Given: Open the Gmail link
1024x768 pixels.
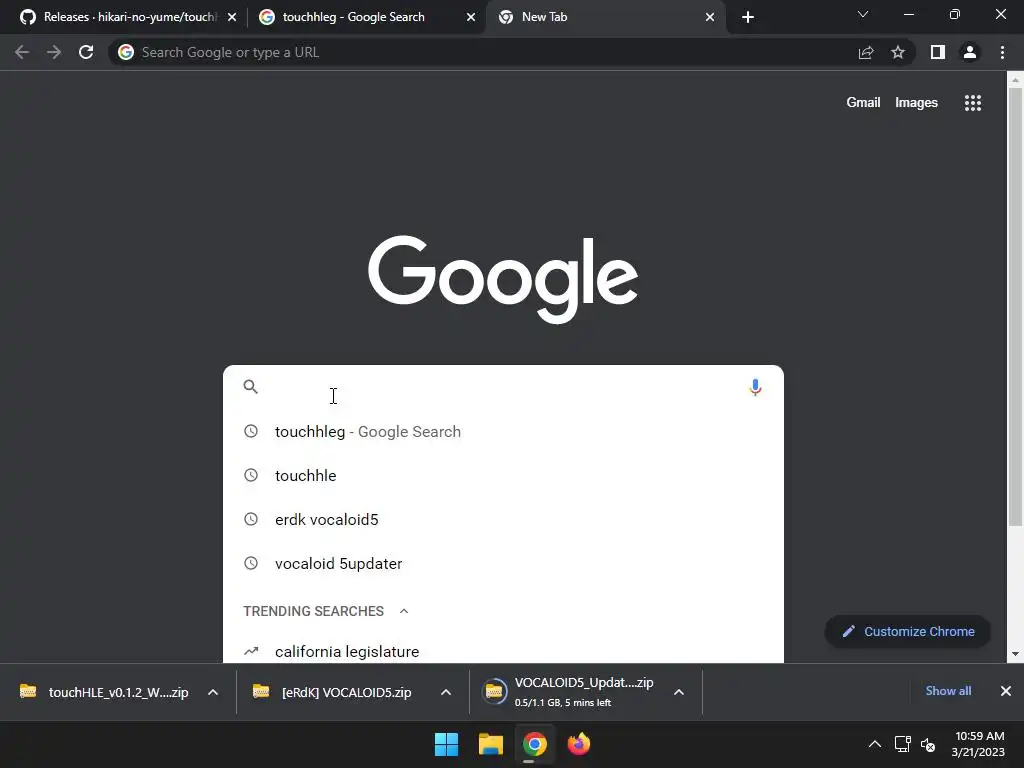Looking at the screenshot, I should click(x=863, y=103).
